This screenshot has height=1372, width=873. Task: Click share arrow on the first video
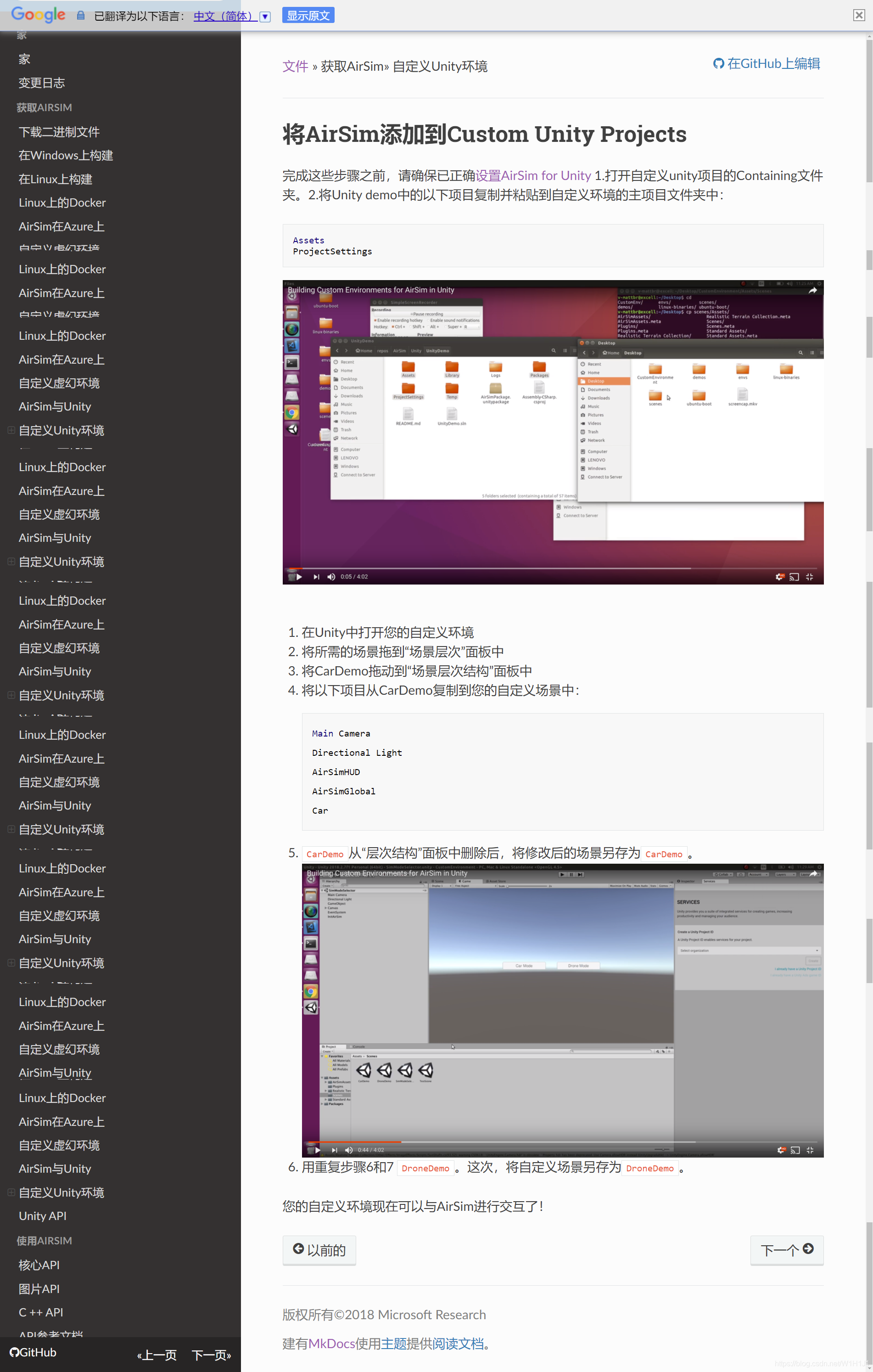click(812, 291)
